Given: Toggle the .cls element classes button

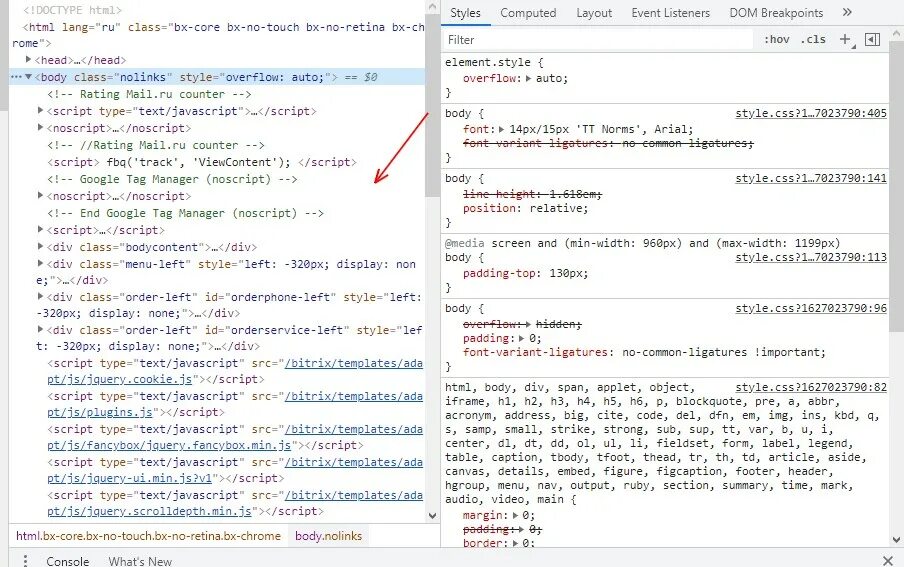Looking at the screenshot, I should 813,39.
